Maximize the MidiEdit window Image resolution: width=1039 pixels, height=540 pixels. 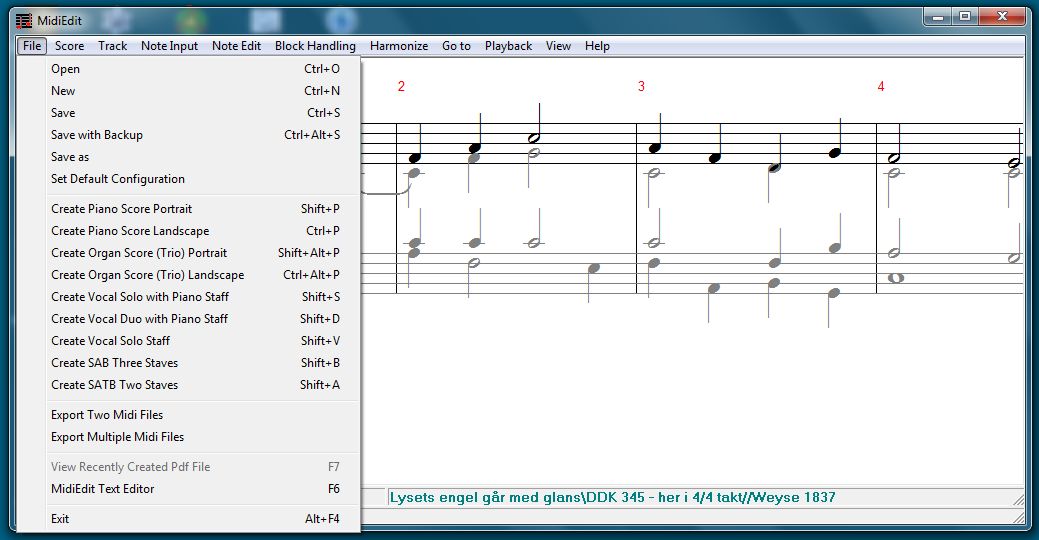(x=965, y=17)
